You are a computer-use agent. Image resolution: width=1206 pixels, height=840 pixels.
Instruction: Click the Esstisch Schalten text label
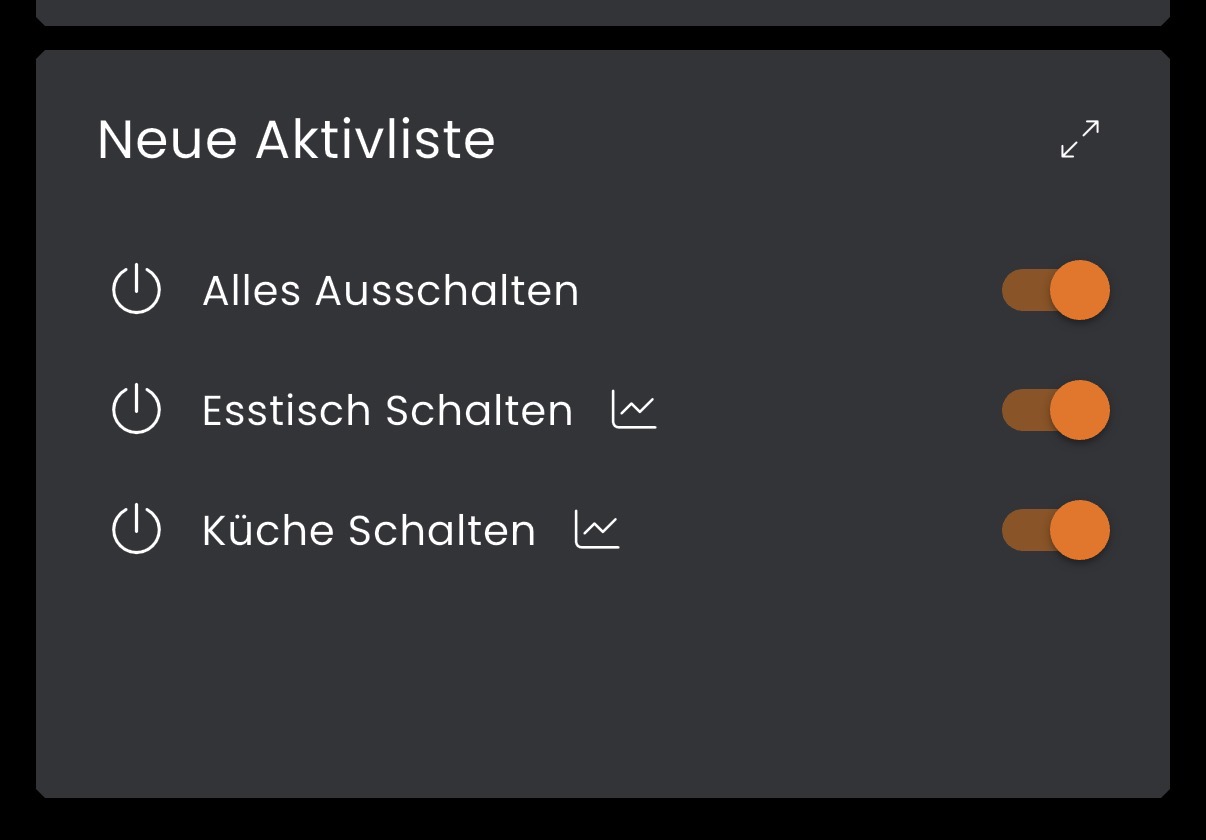pos(387,411)
